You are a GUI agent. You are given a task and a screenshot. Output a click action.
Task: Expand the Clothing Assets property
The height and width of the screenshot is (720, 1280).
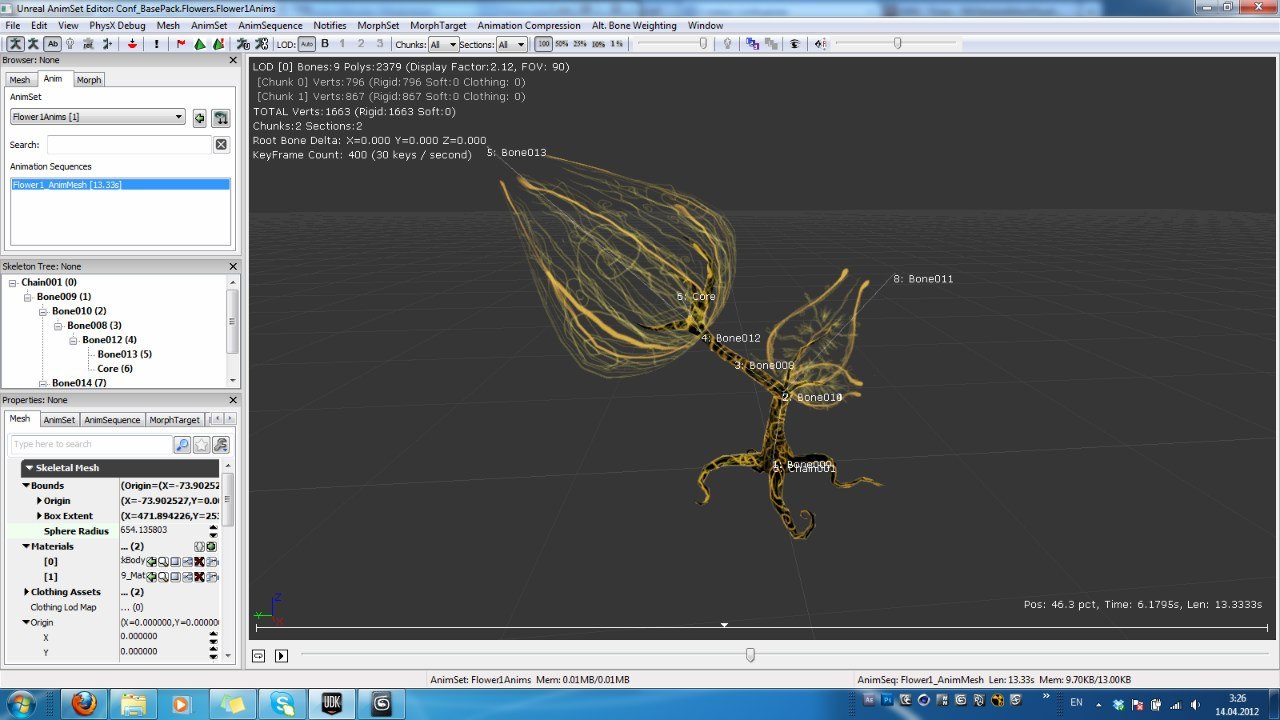pos(26,592)
